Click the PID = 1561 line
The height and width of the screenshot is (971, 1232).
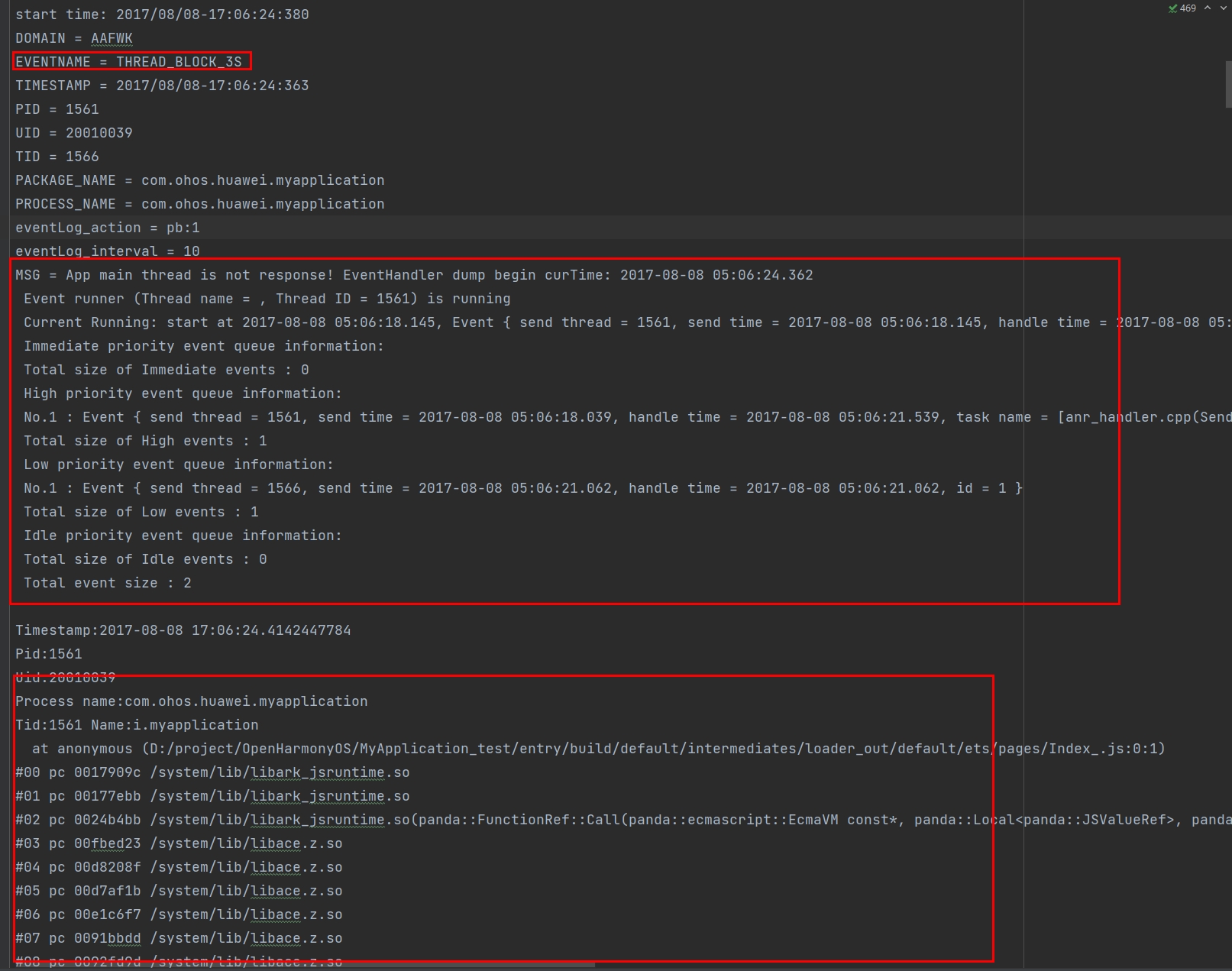pyautogui.click(x=57, y=109)
